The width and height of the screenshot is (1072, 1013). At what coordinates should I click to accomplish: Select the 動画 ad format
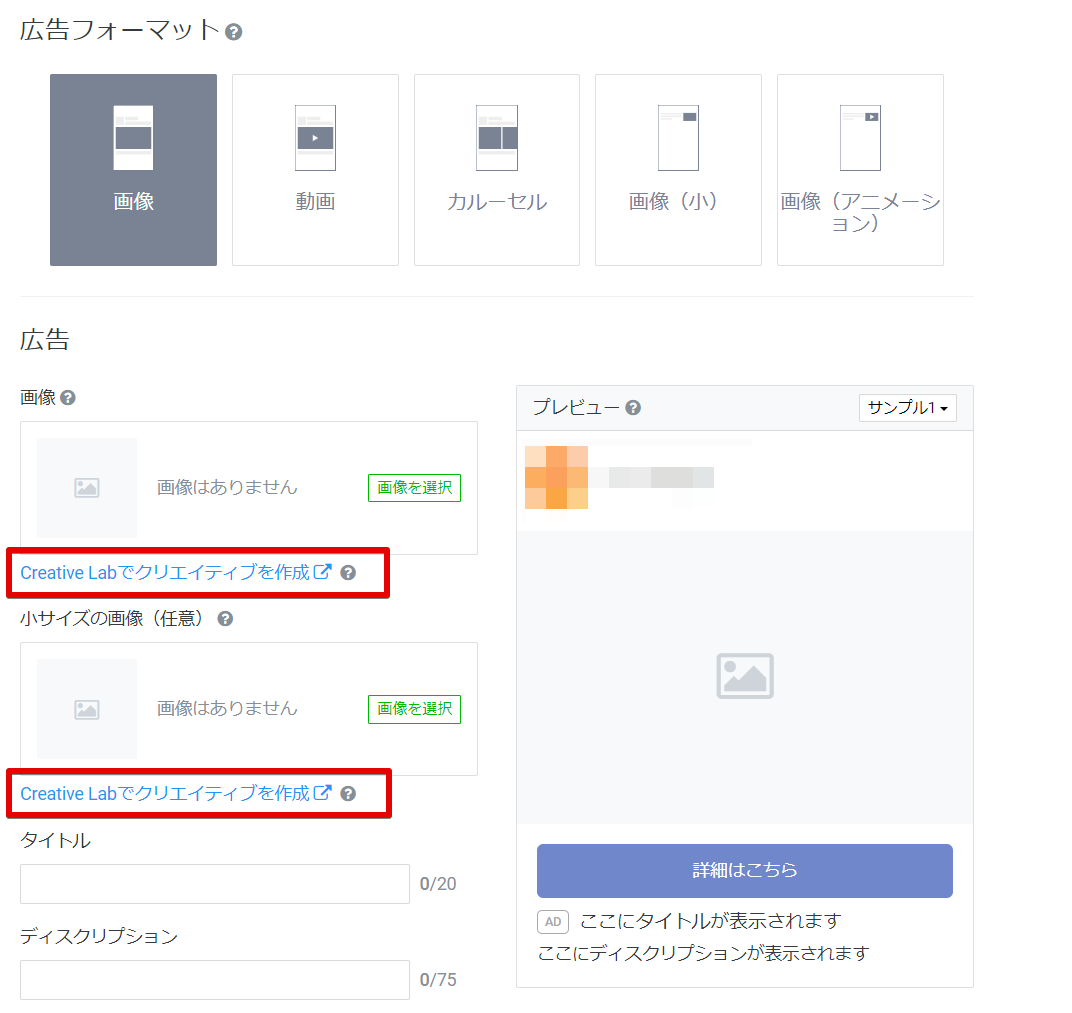(x=315, y=170)
